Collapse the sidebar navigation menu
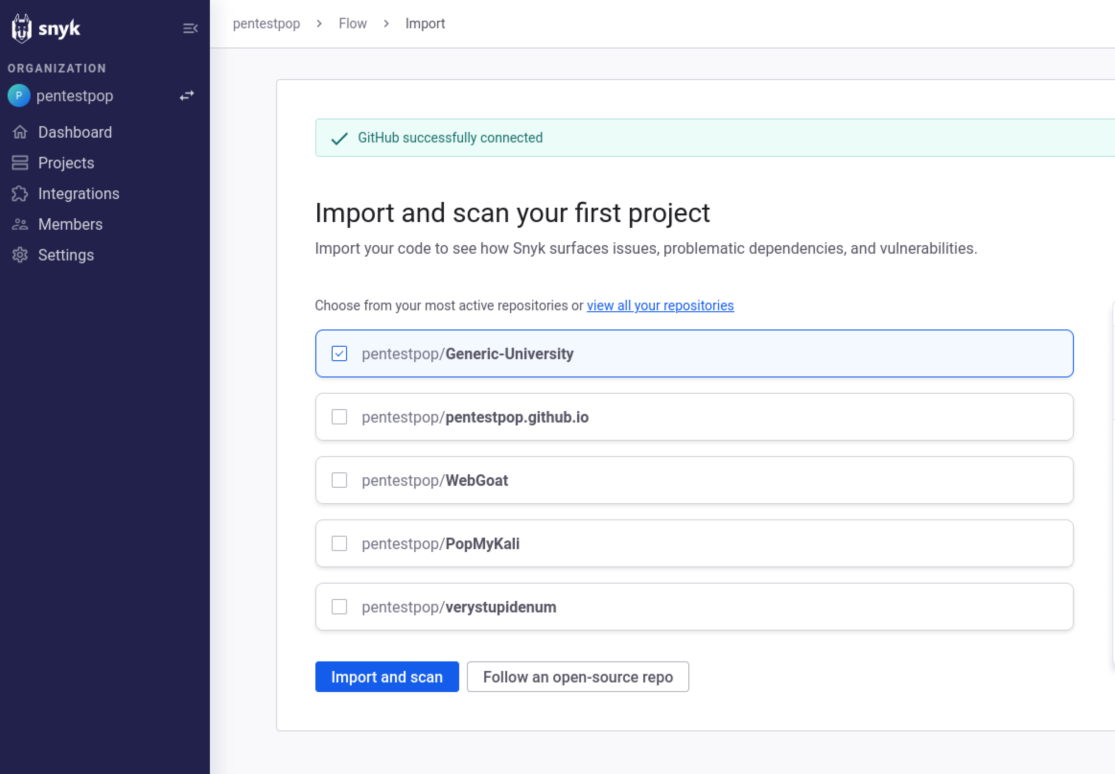1115x774 pixels. coord(190,28)
